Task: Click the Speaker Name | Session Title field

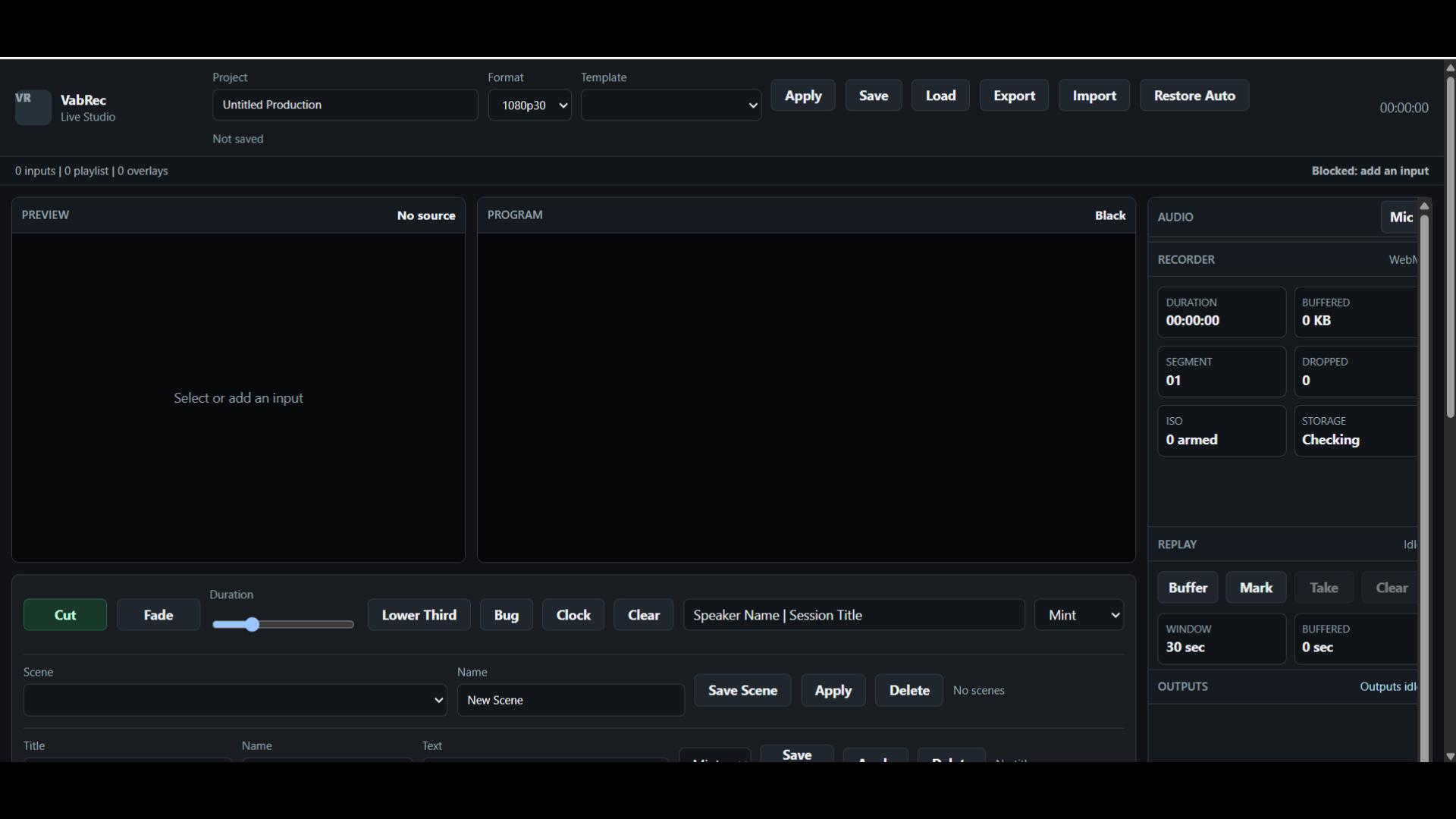Action: coord(854,615)
